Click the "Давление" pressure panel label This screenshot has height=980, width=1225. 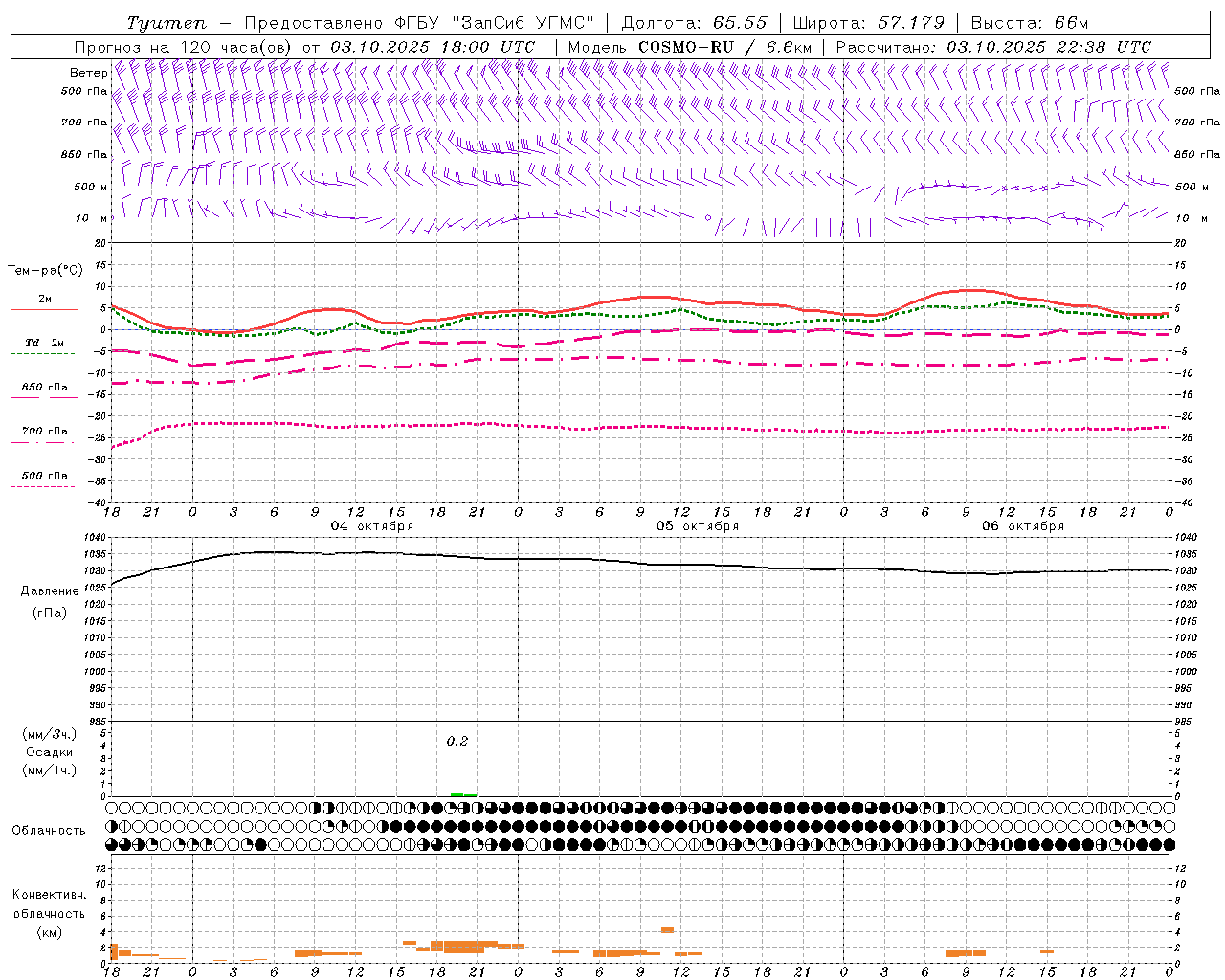[50, 591]
